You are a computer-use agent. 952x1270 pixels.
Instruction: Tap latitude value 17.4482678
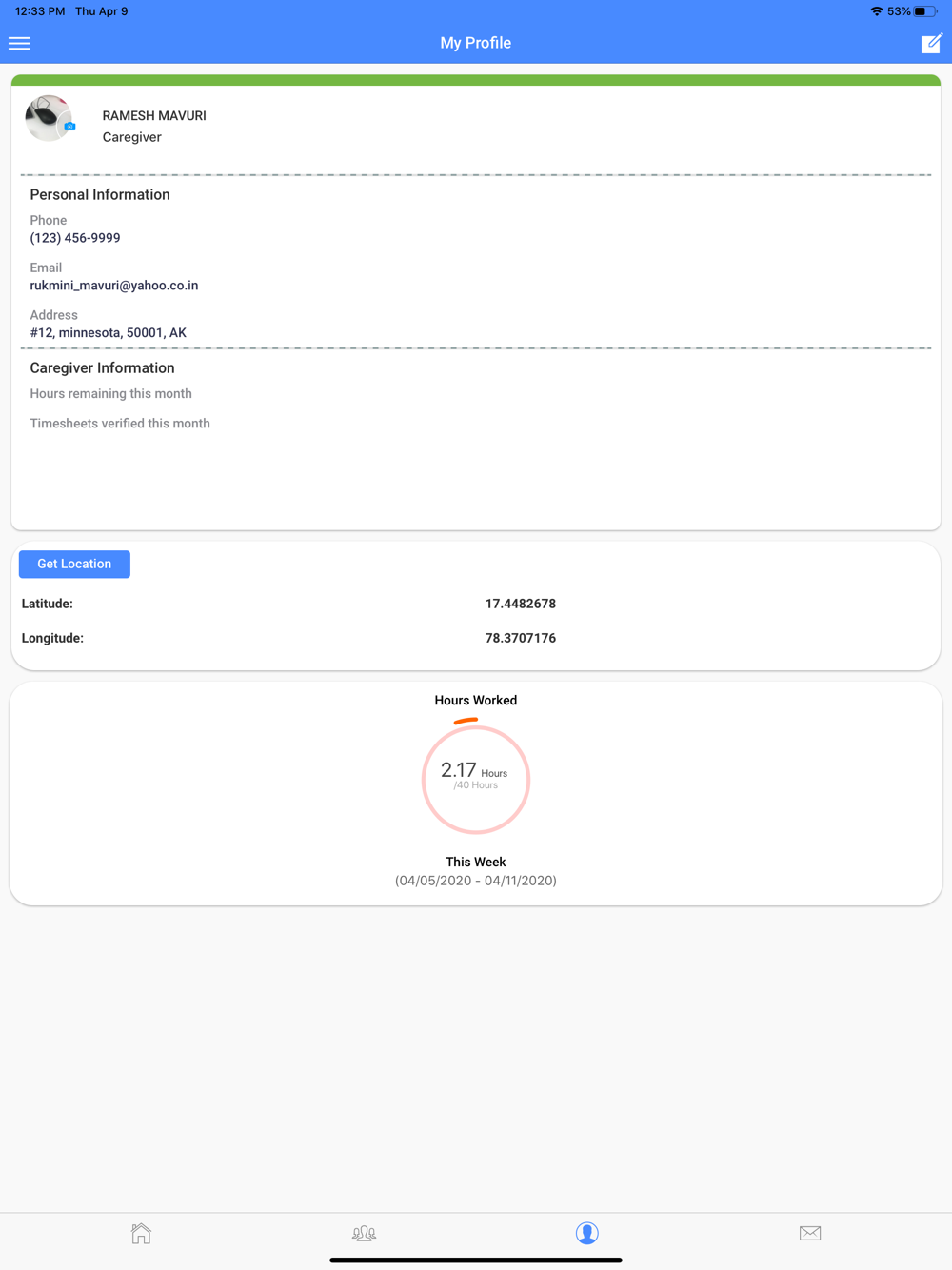521,604
